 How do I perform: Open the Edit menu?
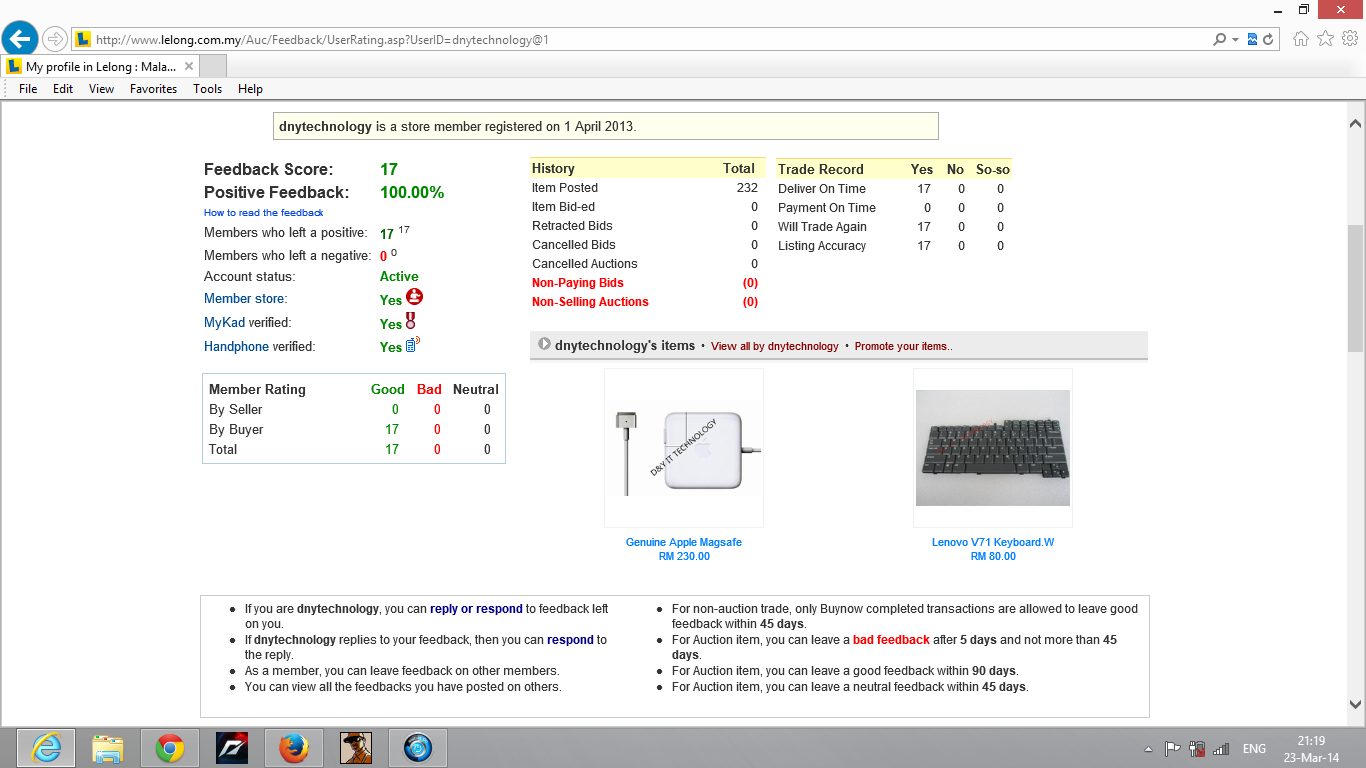pyautogui.click(x=63, y=89)
